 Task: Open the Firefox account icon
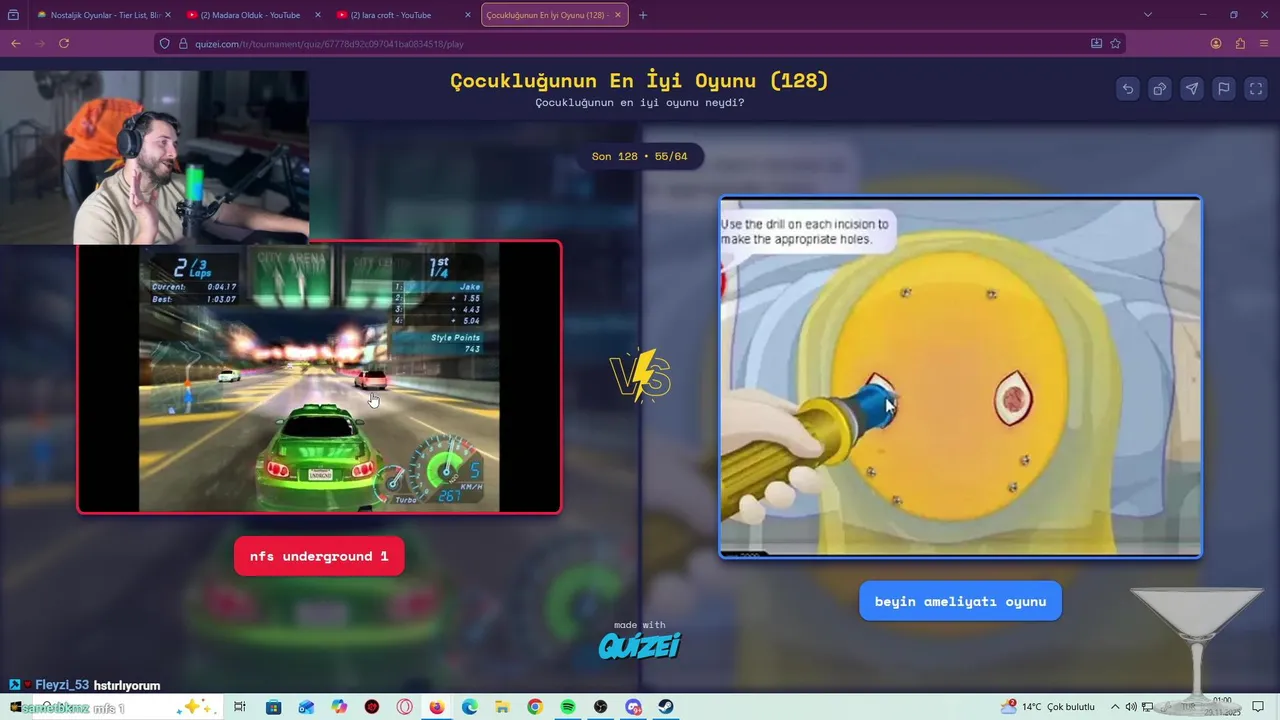pos(1216,43)
